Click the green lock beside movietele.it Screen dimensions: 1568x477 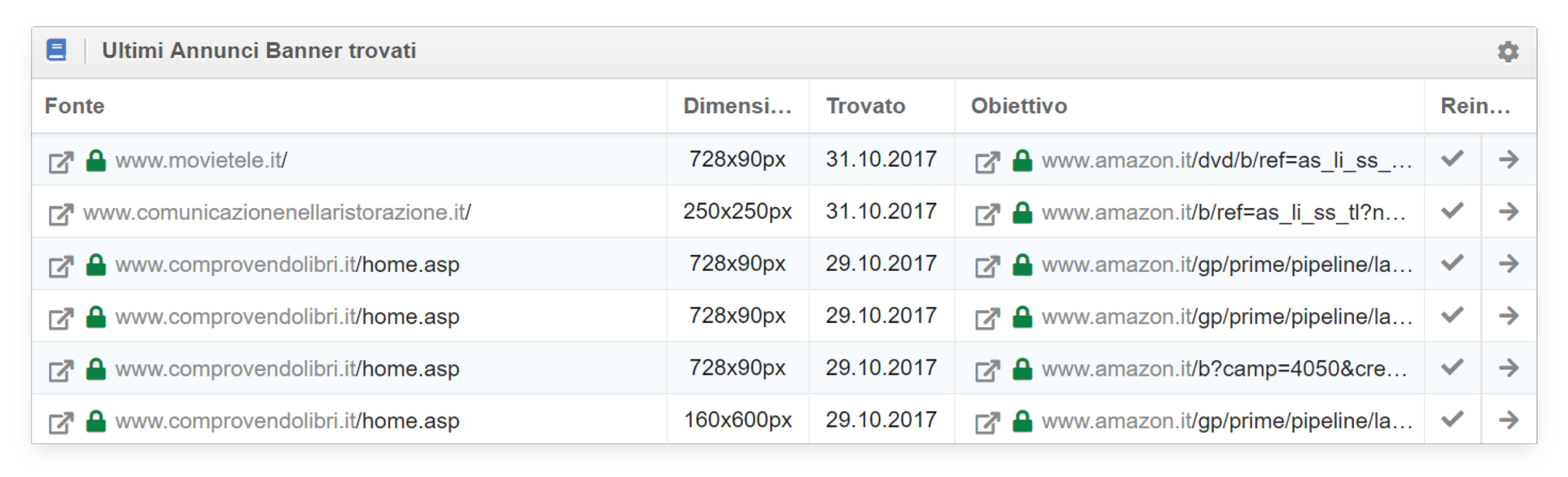[x=95, y=161]
